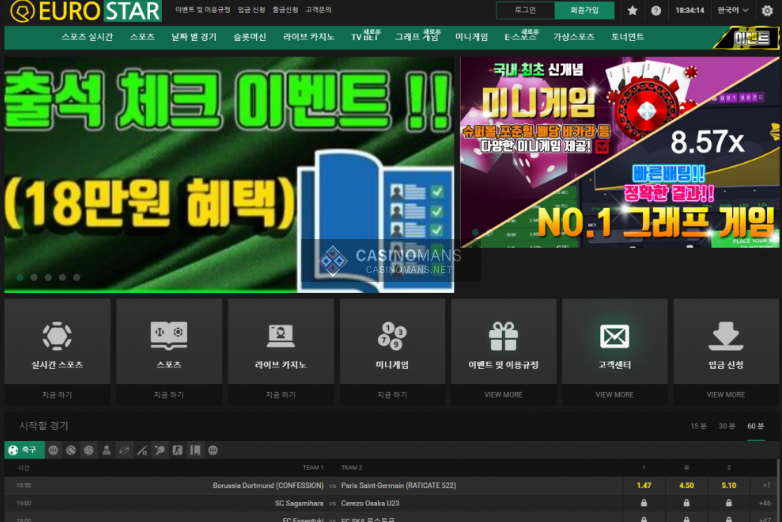Click the 로그인 button
782x522 pixels.
pyautogui.click(x=525, y=10)
